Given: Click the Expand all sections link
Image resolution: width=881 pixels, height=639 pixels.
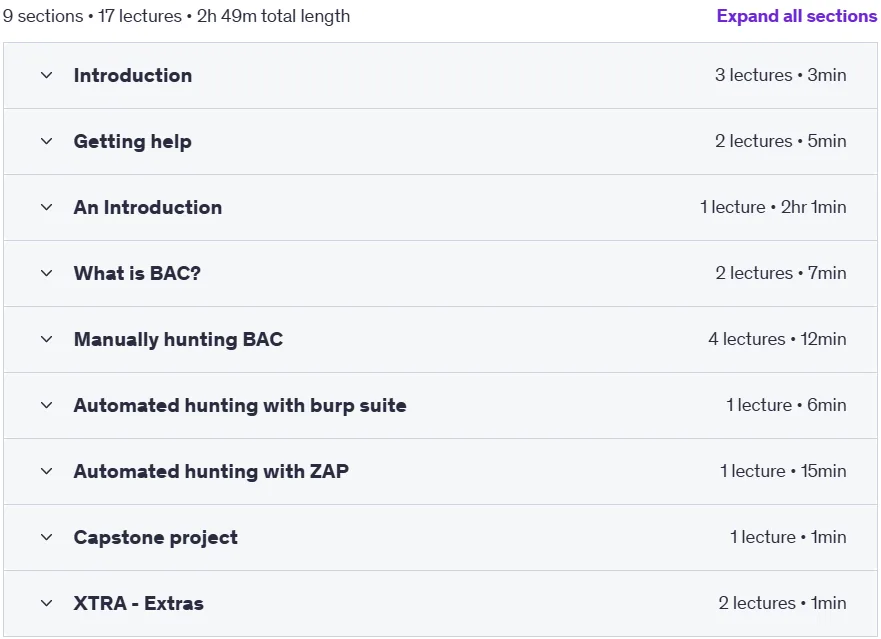Looking at the screenshot, I should (x=796, y=16).
